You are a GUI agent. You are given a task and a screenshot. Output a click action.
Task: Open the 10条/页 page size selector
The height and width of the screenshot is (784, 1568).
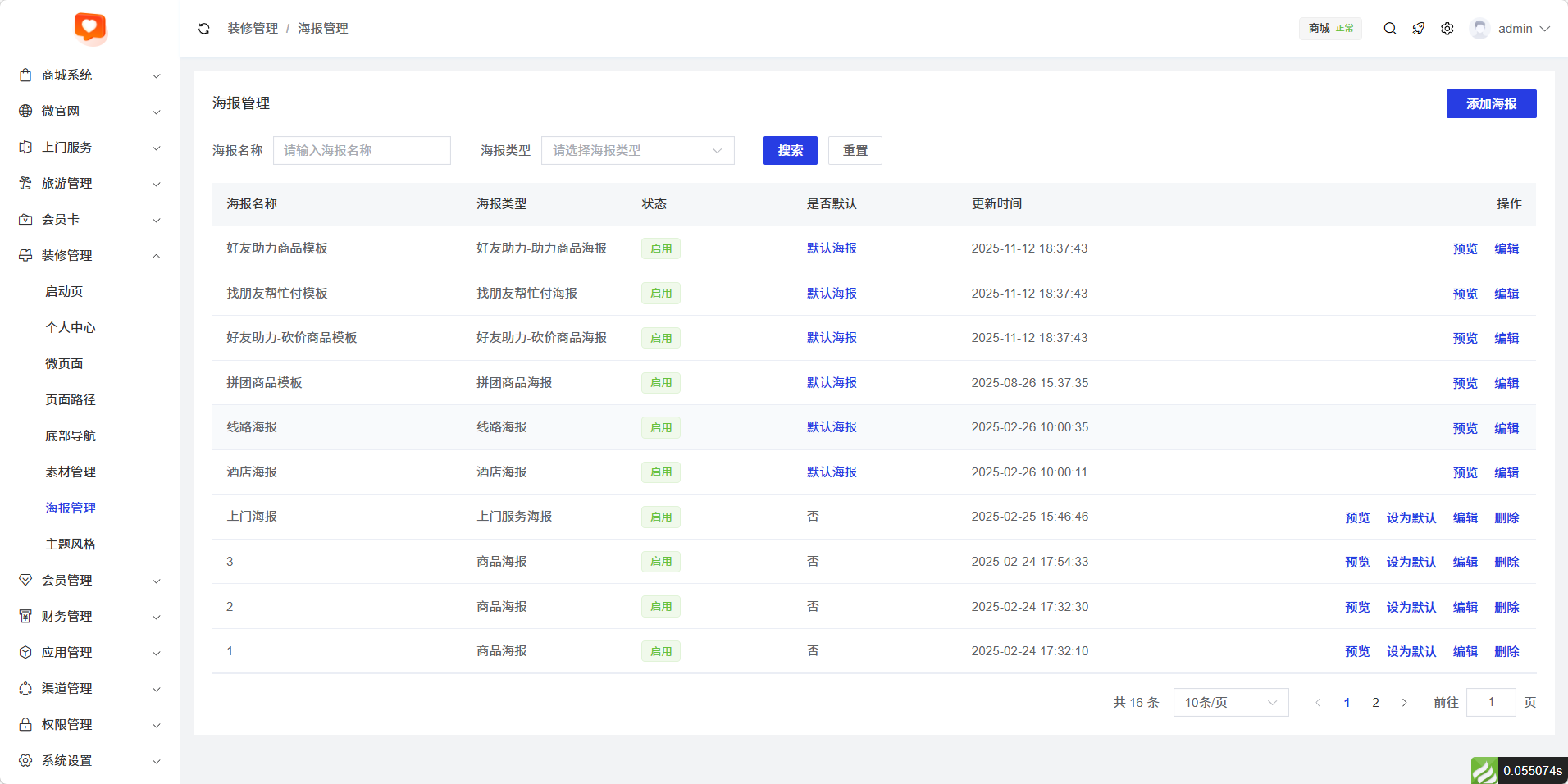[x=1230, y=703]
